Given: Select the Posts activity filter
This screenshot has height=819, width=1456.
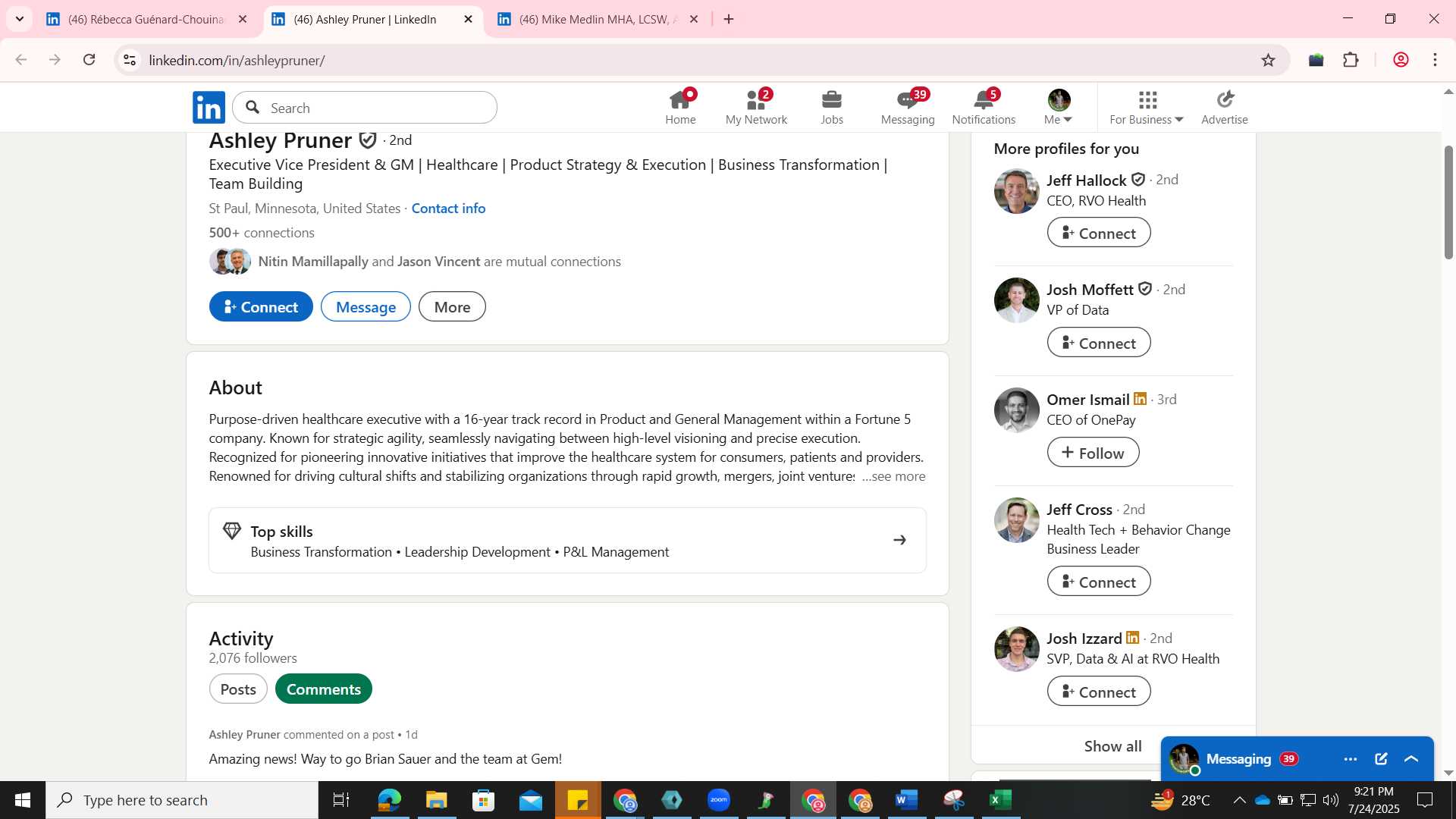Looking at the screenshot, I should click(x=238, y=689).
